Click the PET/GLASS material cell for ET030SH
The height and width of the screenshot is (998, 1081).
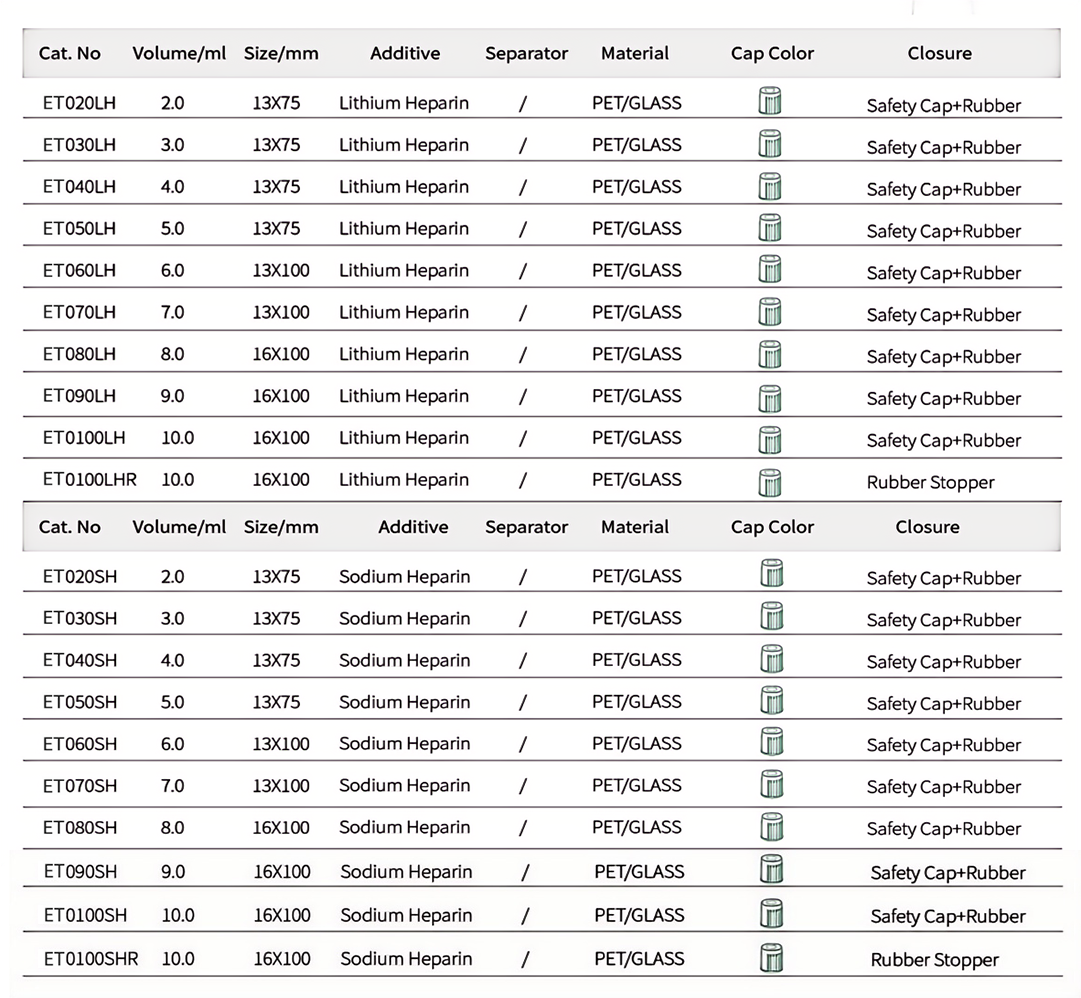(x=636, y=618)
